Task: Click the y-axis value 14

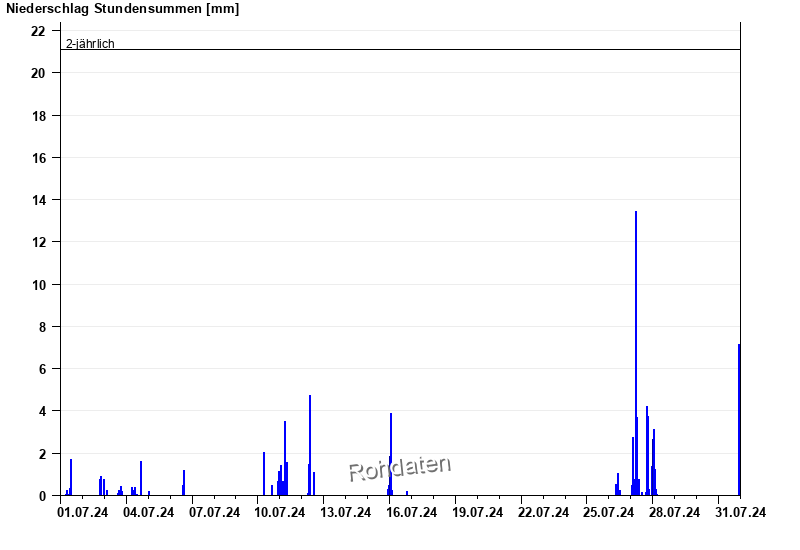Action: pos(38,200)
